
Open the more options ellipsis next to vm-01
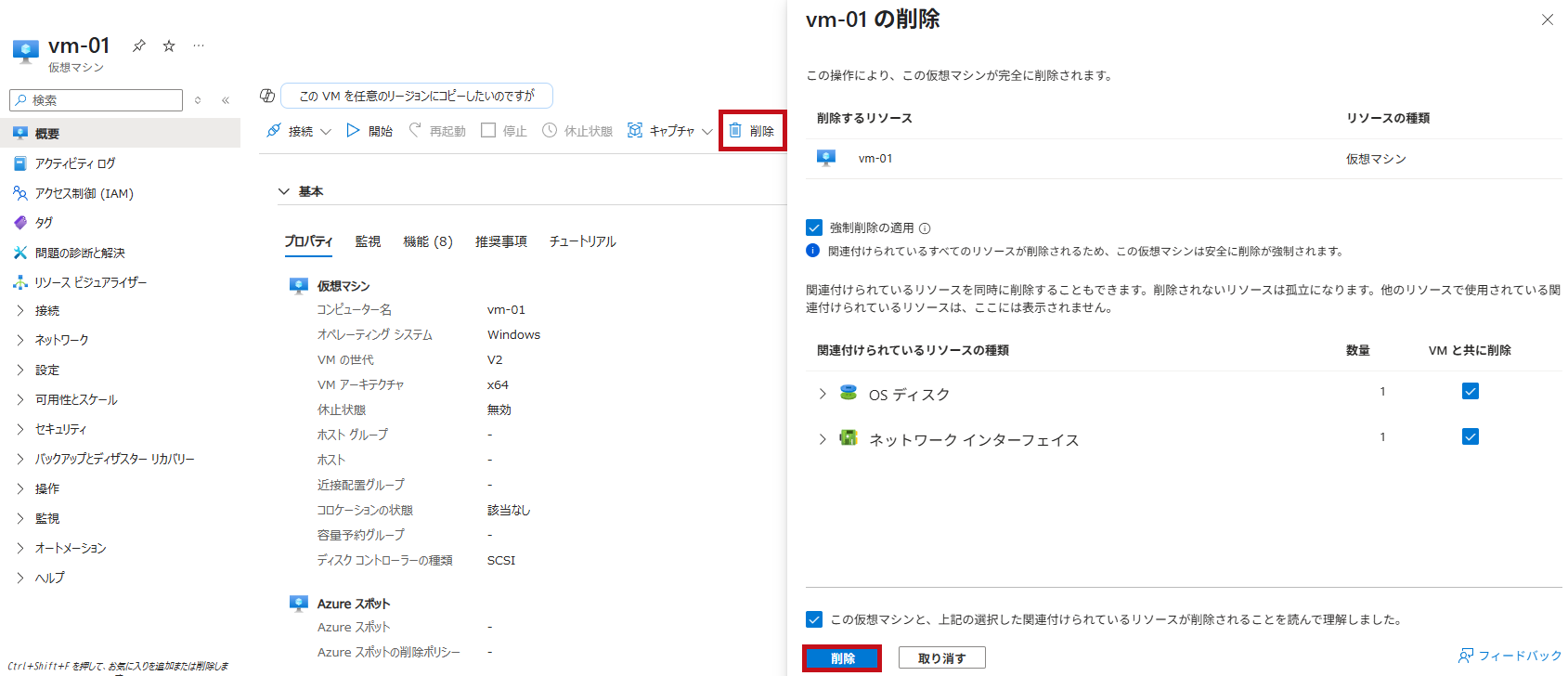[x=199, y=45]
